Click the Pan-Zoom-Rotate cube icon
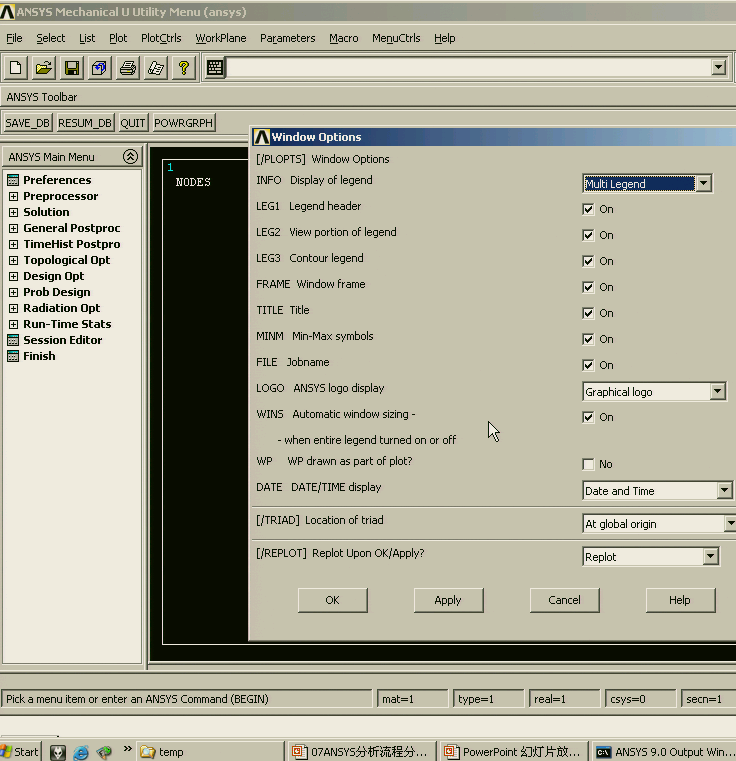 tap(99, 68)
